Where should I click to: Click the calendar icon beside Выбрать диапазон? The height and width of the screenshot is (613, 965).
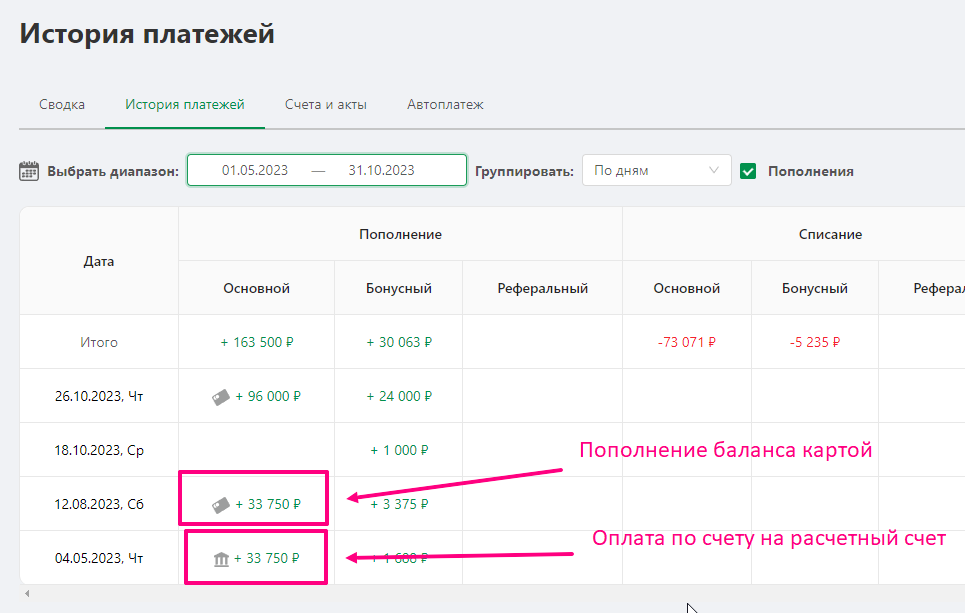(x=29, y=171)
